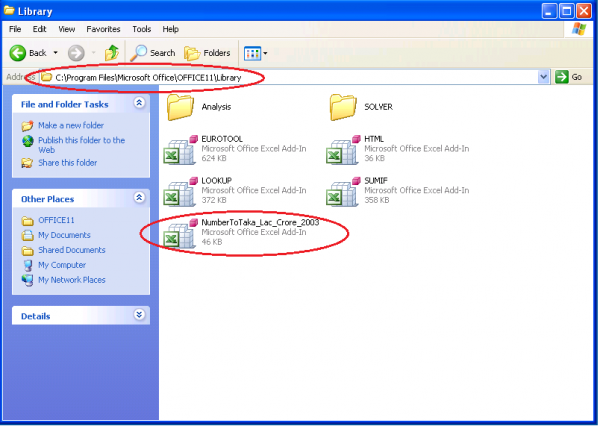600x426 pixels.
Task: Select the SOLVER folder icon
Action: pyautogui.click(x=342, y=107)
